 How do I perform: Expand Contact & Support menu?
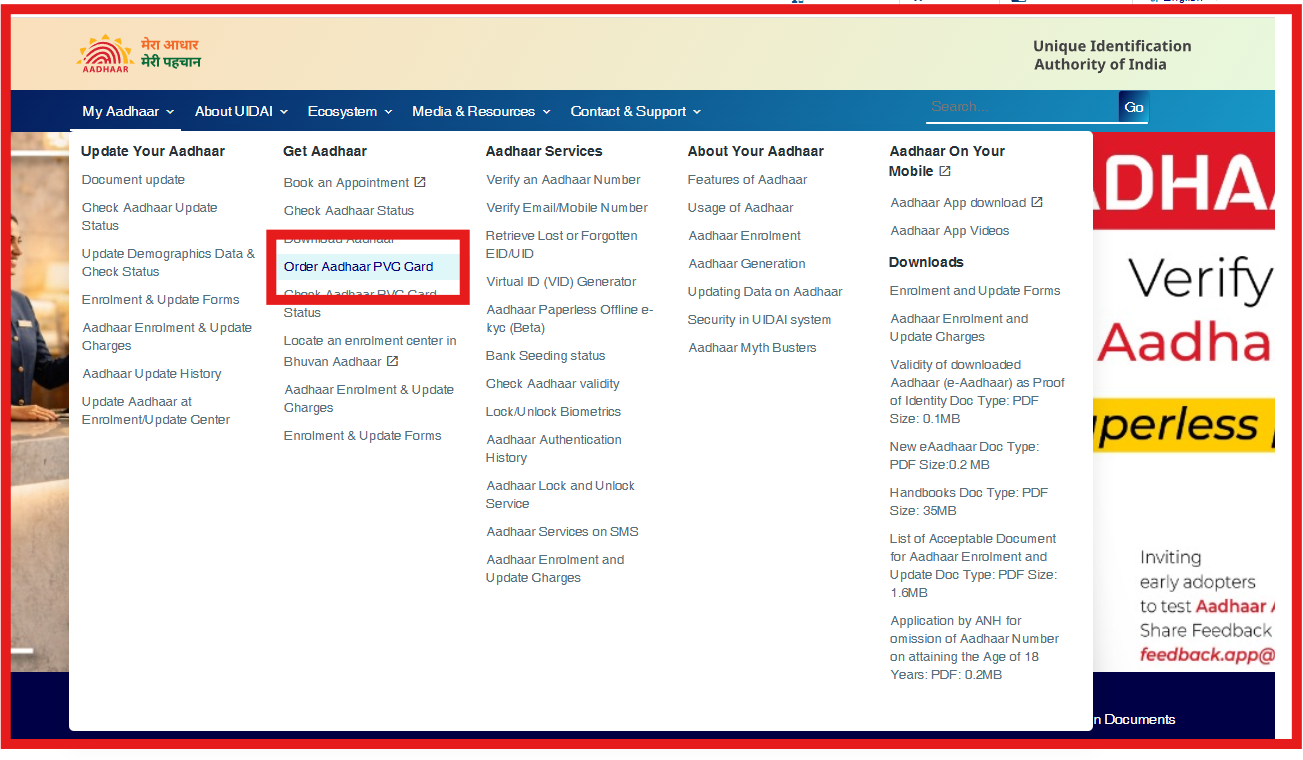636,111
